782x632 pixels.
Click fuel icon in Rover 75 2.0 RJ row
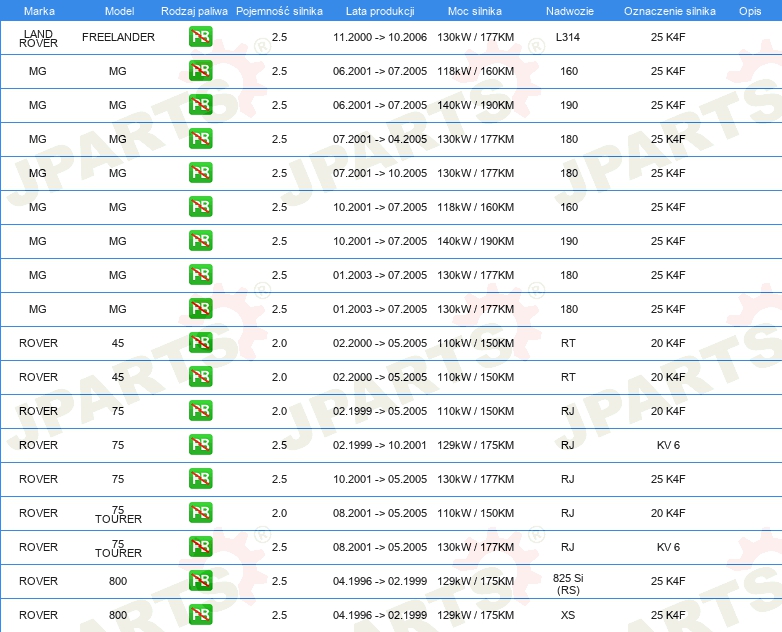(200, 411)
